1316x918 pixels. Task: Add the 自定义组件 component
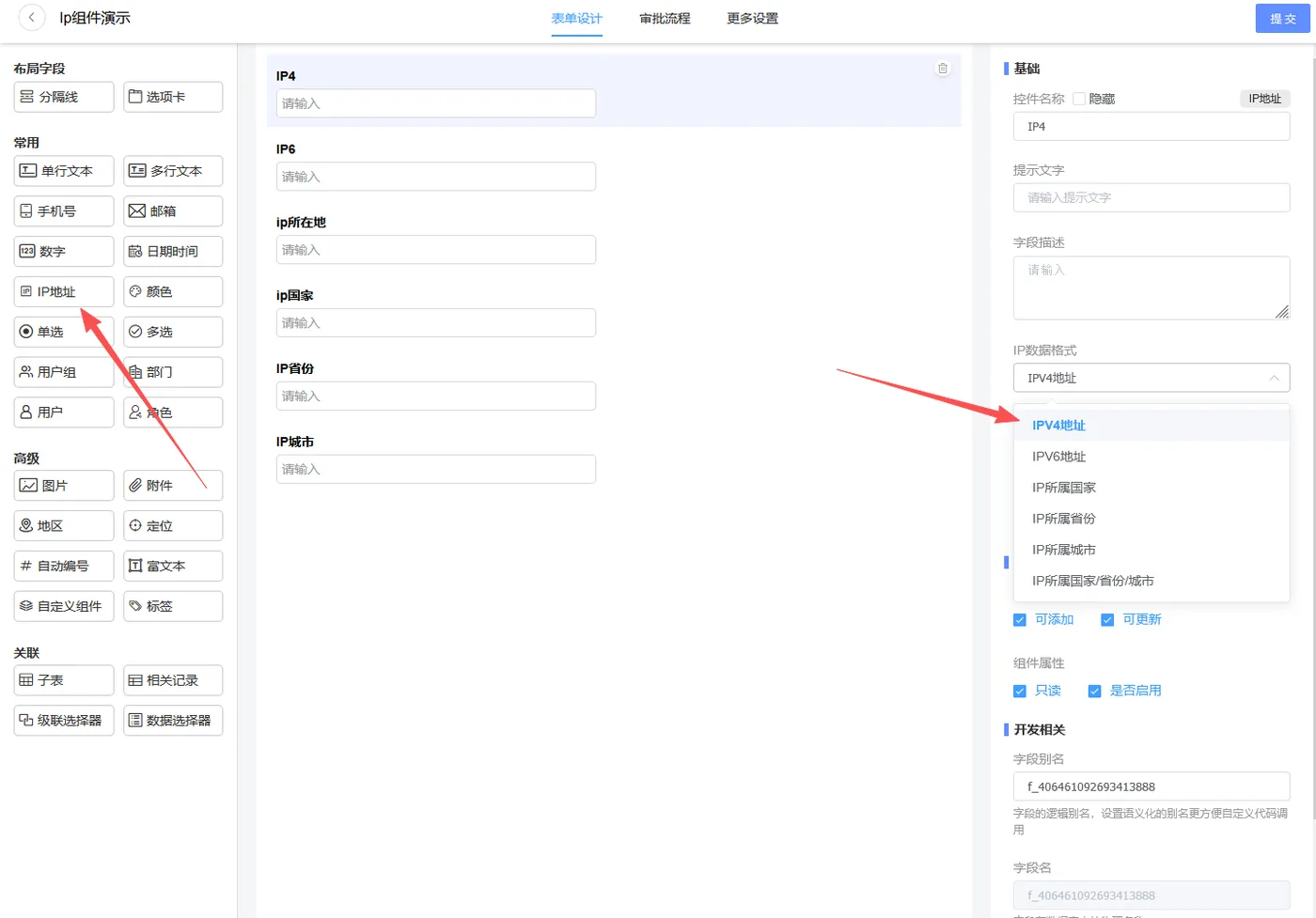(x=64, y=606)
